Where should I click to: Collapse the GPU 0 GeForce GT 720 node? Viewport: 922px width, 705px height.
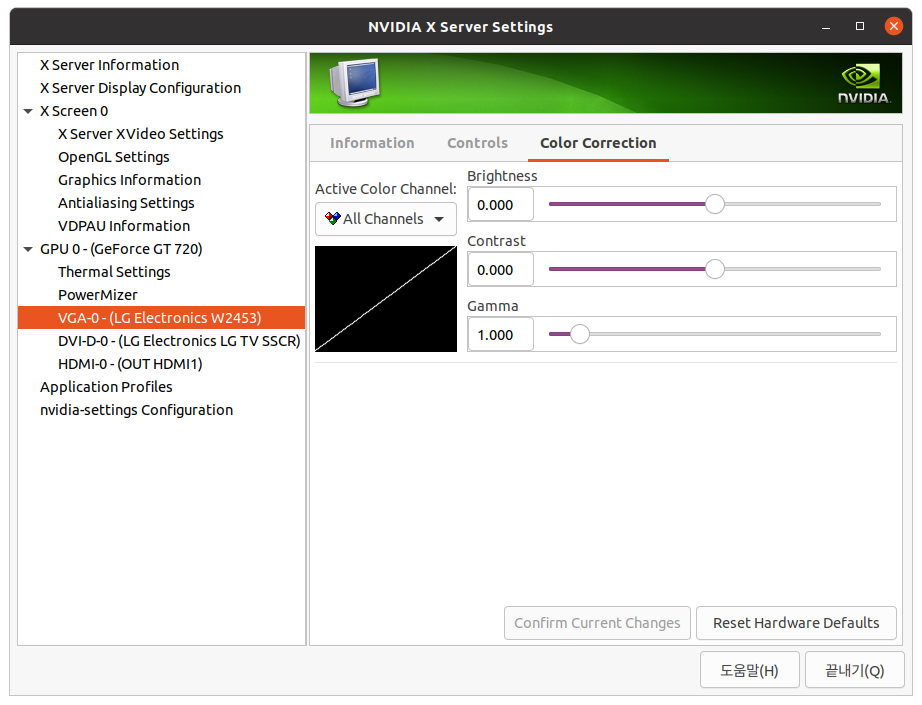[x=28, y=249]
